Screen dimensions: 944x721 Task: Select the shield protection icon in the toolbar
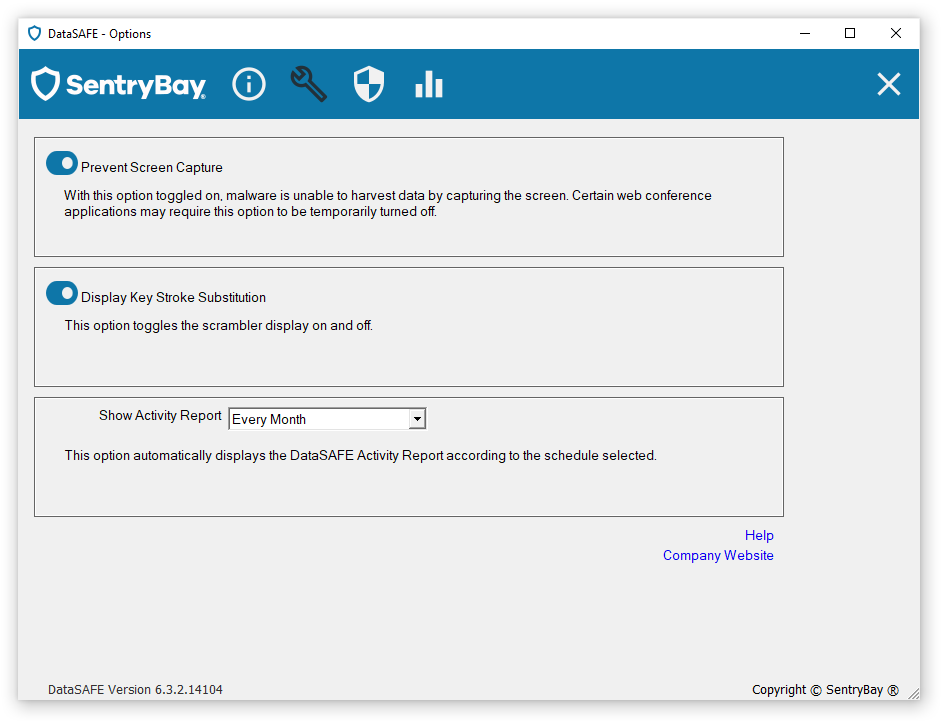click(x=369, y=84)
